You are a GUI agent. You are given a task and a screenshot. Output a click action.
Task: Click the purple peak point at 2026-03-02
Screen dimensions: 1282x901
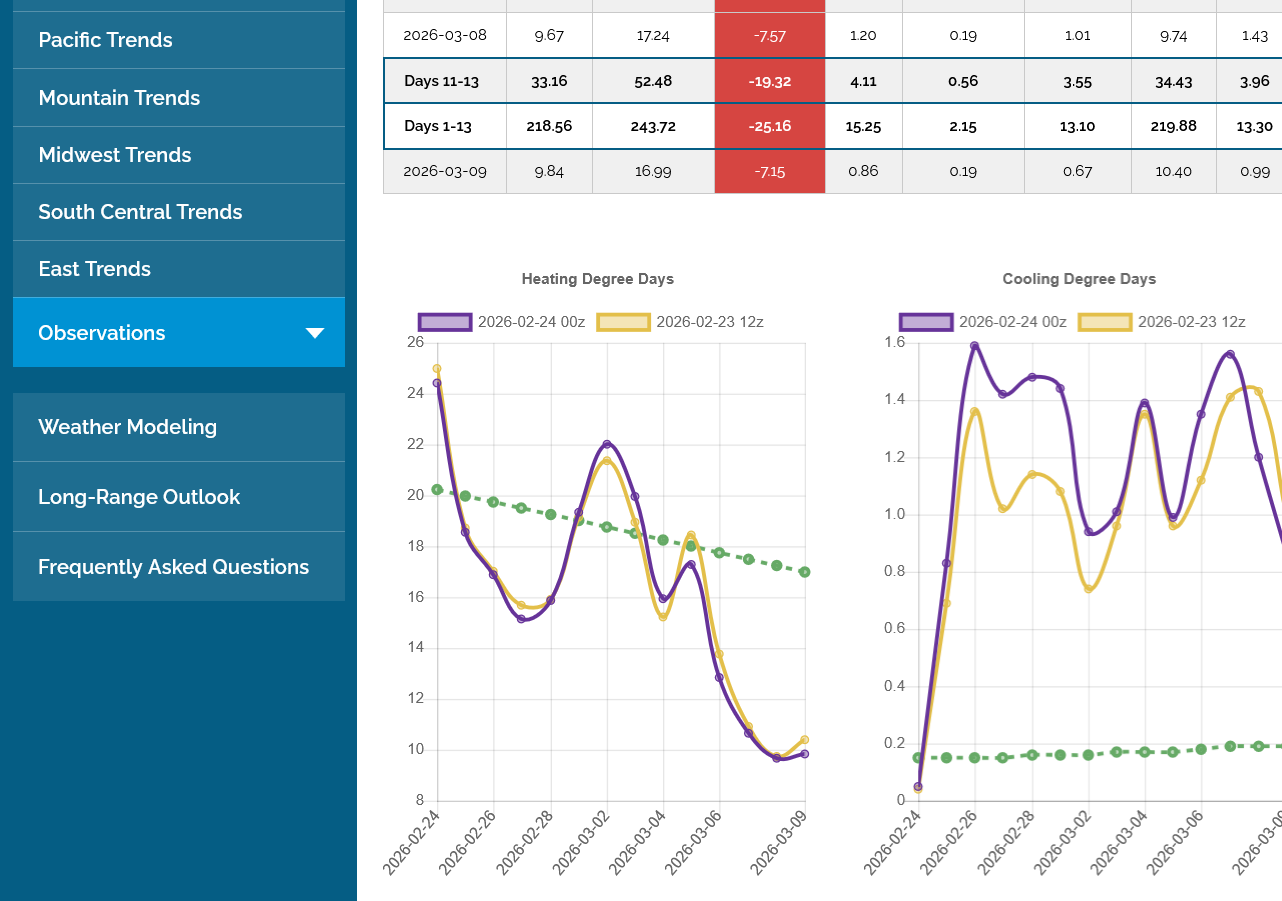click(607, 444)
